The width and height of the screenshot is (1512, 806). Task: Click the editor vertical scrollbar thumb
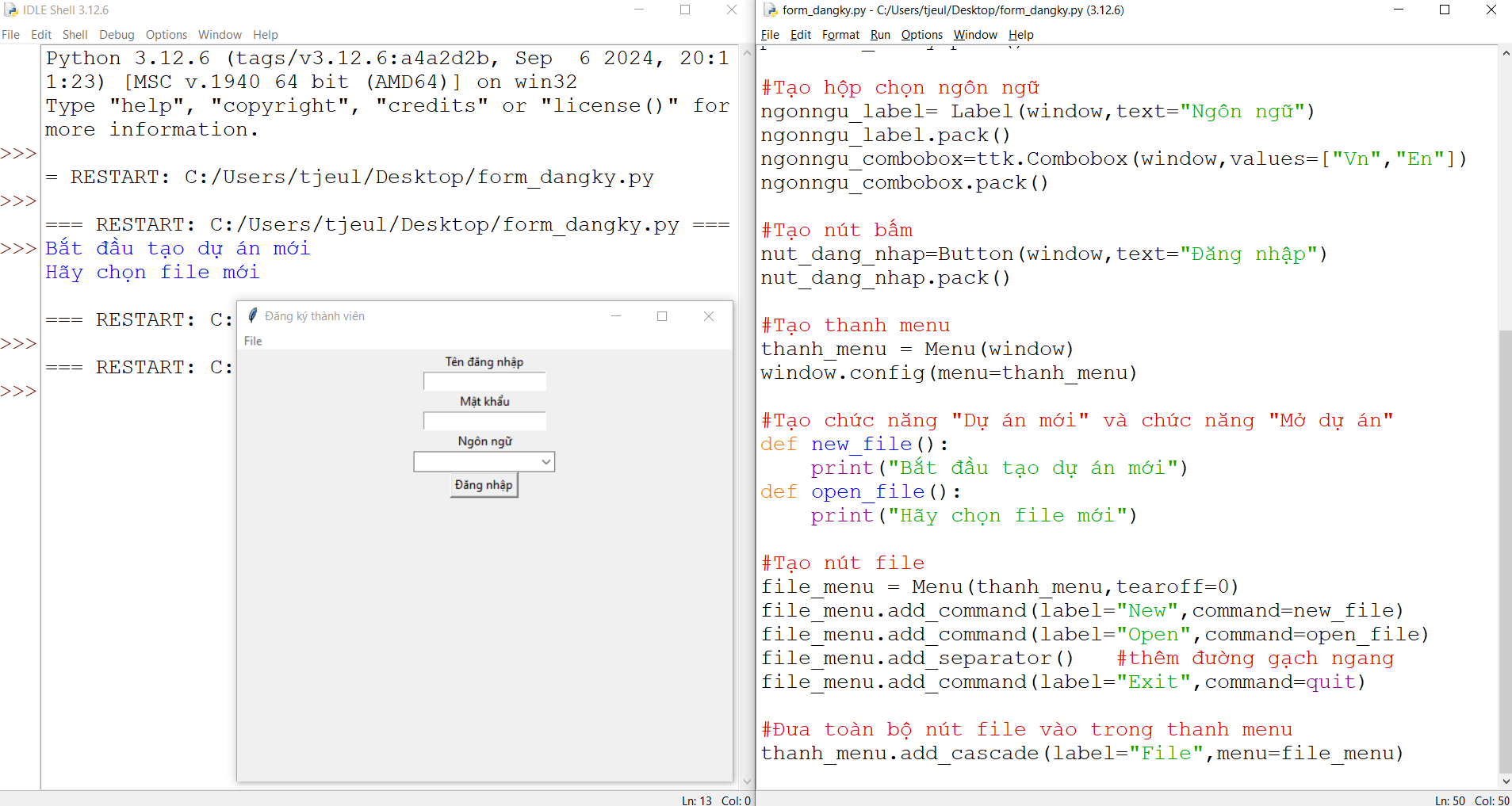click(1505, 552)
